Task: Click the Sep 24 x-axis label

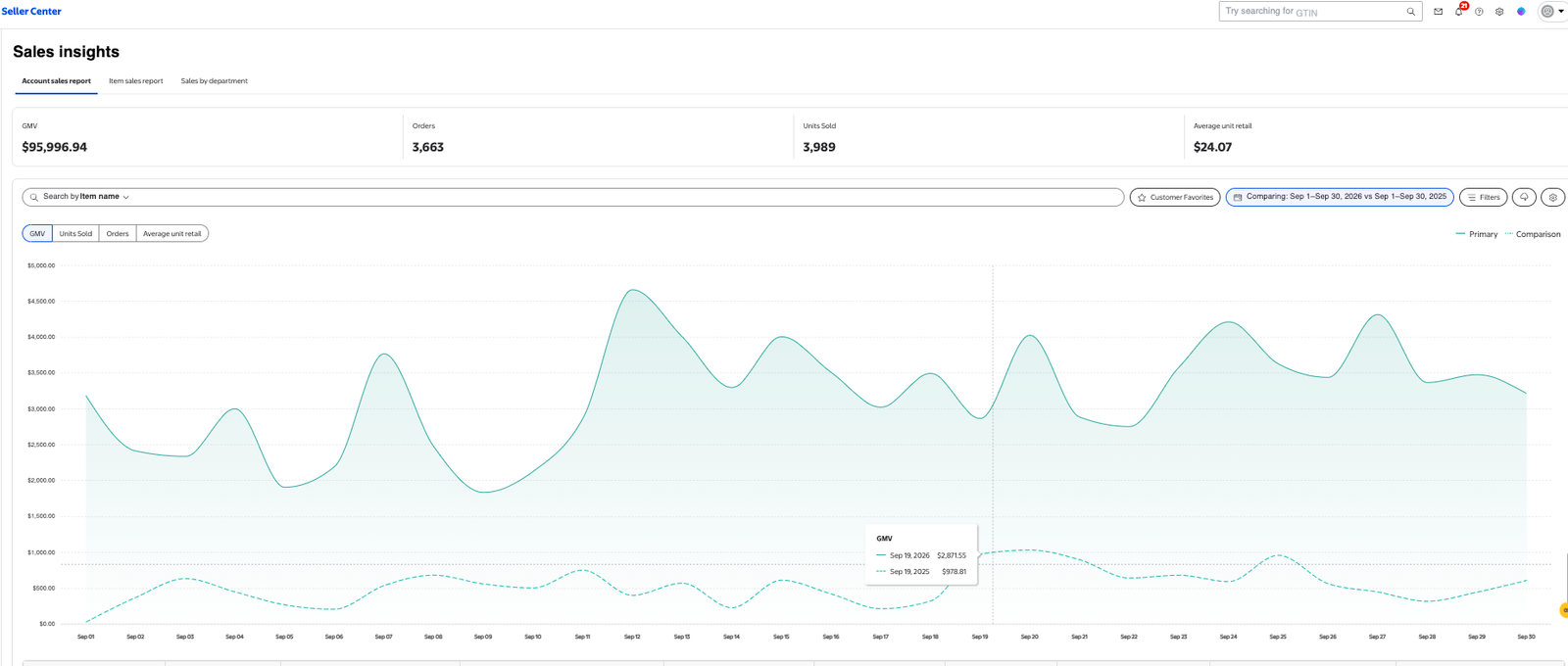Action: tap(1228, 637)
